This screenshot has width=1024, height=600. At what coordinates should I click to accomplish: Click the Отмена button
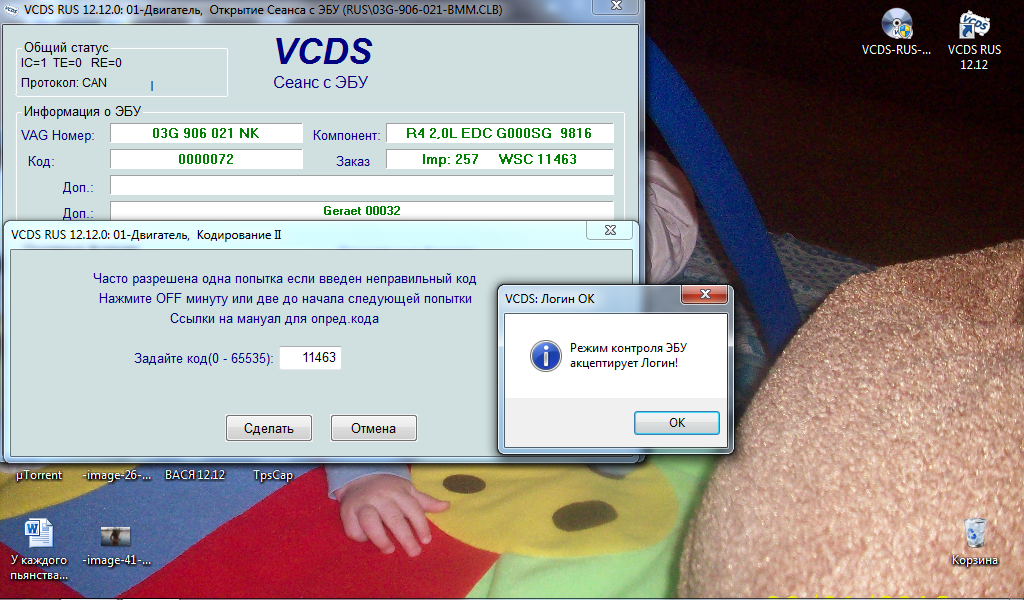coord(373,428)
